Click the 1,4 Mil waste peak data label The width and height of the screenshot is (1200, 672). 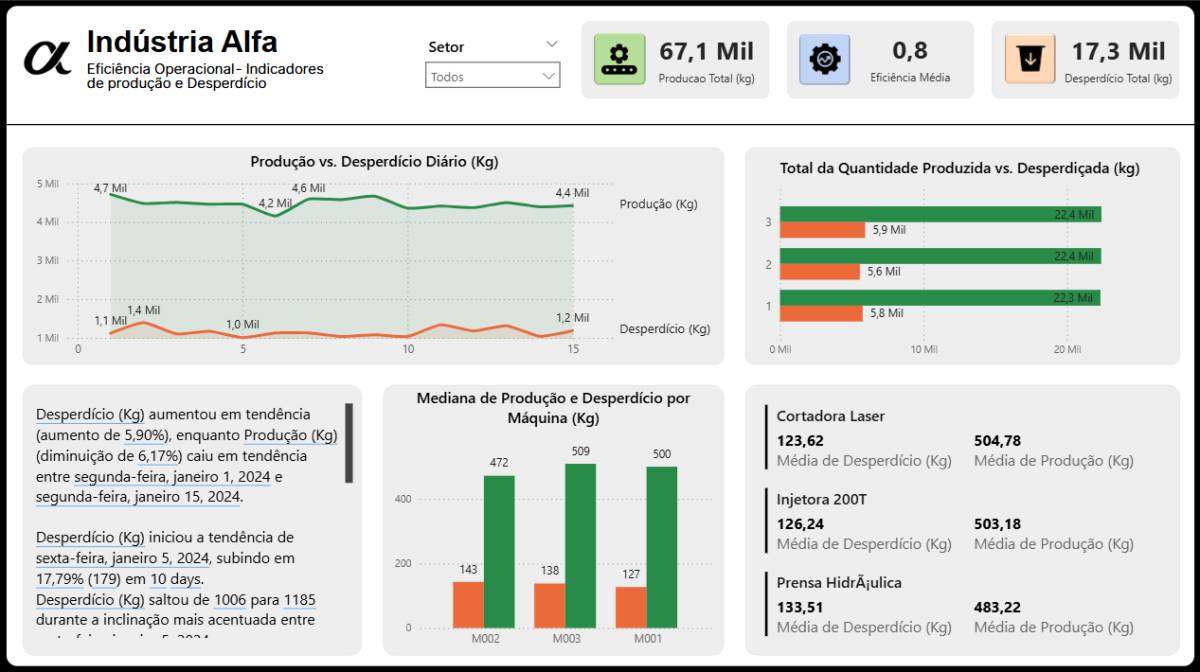(x=143, y=310)
